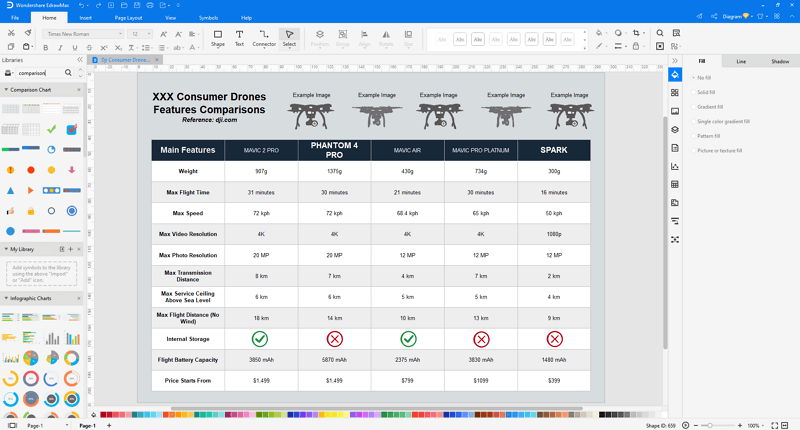
Task: Select the Gradient fill radio option
Action: [x=707, y=107]
